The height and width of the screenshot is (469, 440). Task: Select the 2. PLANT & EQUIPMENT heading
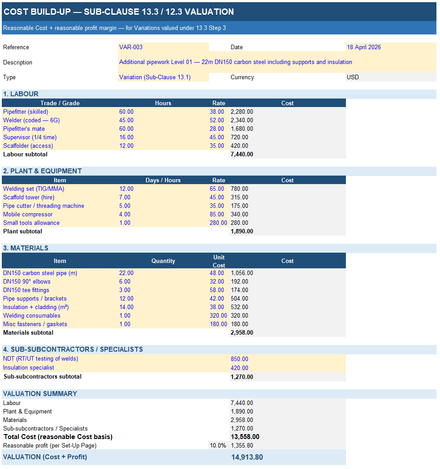pos(42,171)
